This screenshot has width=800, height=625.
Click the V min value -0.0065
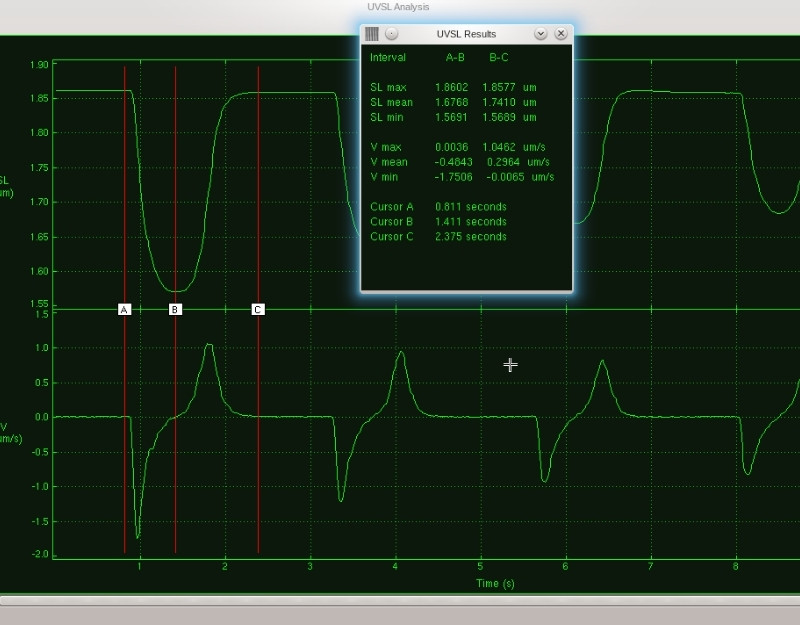pyautogui.click(x=505, y=177)
